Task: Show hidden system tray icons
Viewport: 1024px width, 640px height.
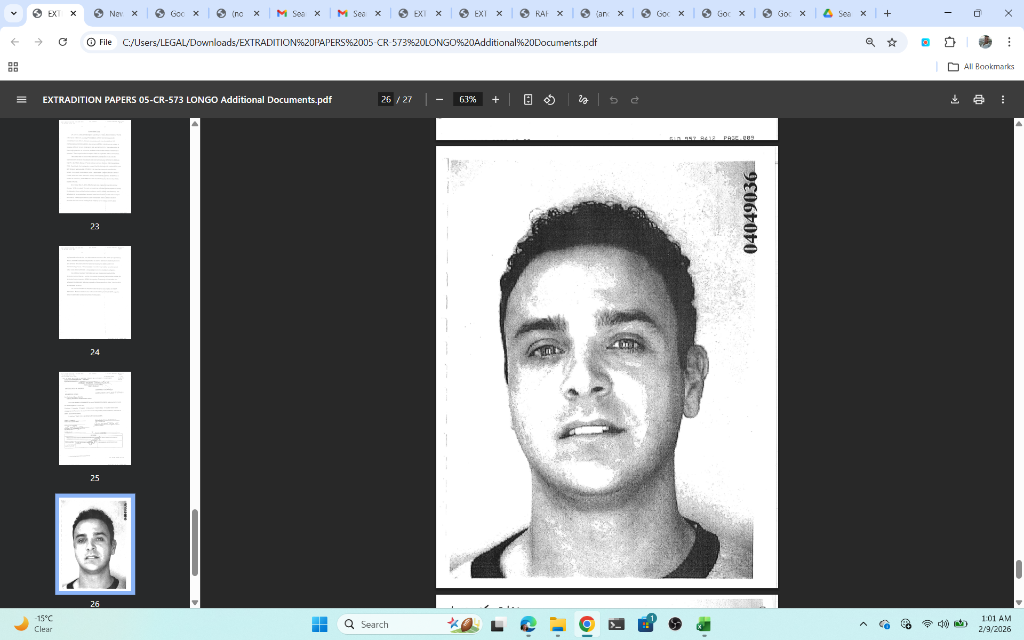Action: click(863, 624)
